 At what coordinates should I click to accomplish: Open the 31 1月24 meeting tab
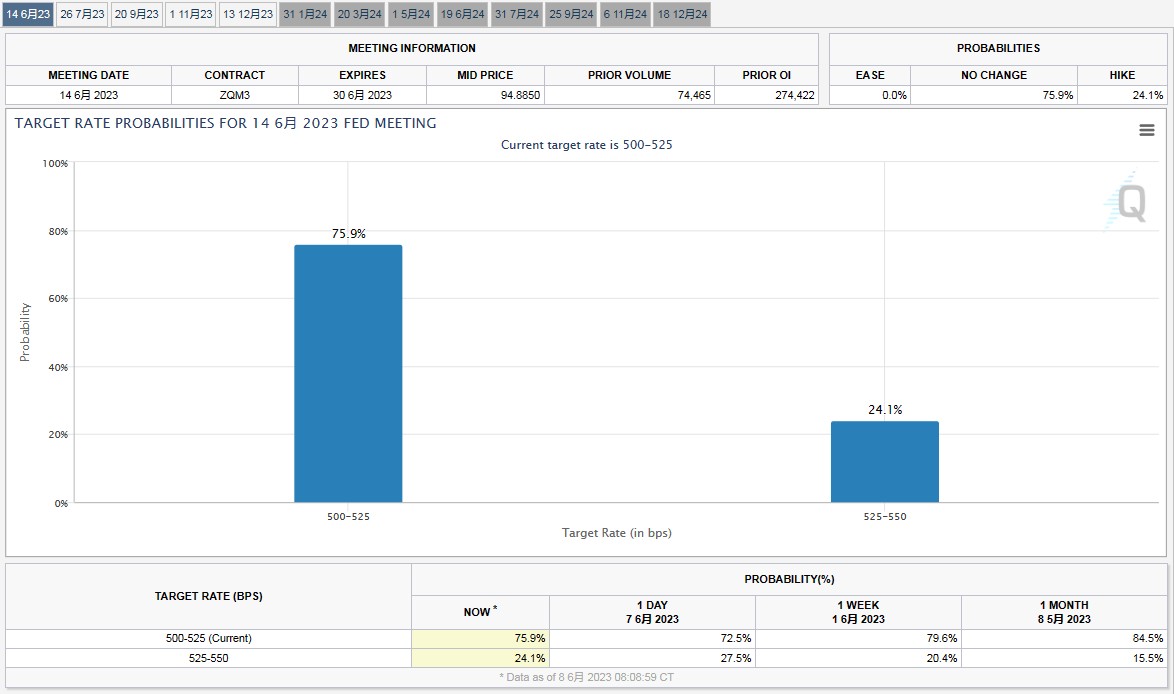[305, 14]
